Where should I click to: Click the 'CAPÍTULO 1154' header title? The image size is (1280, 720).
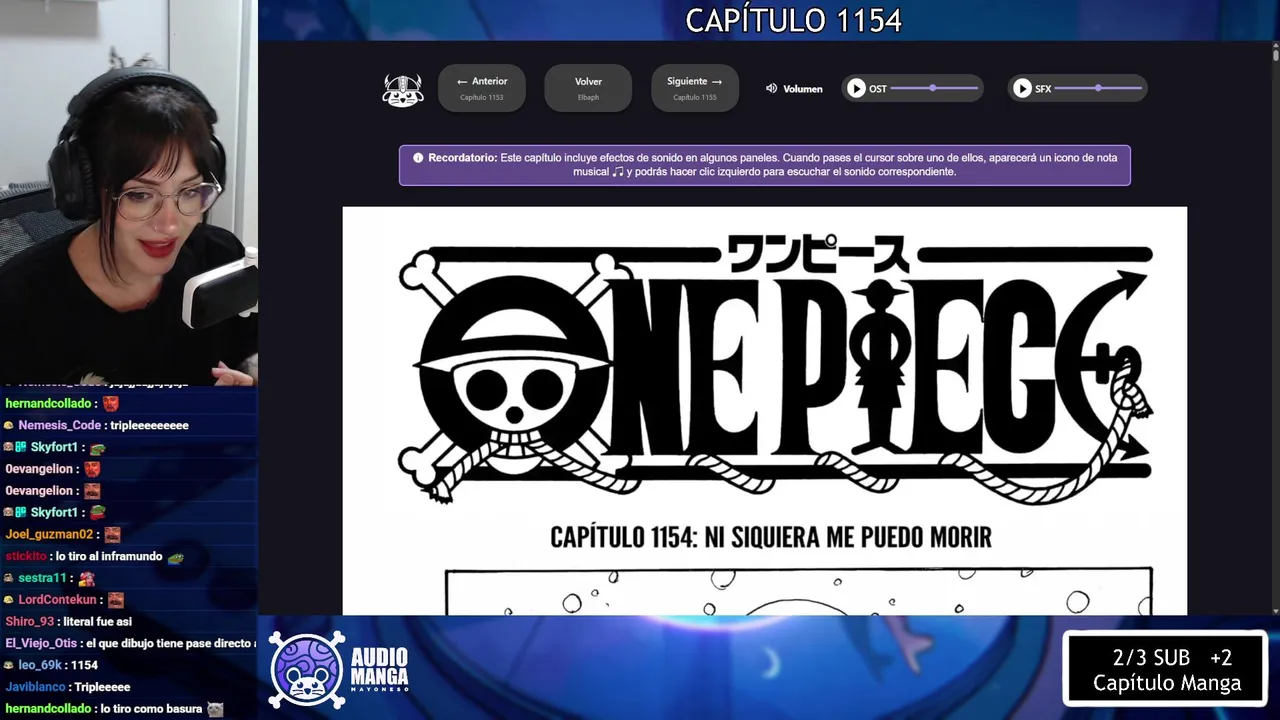pos(793,20)
